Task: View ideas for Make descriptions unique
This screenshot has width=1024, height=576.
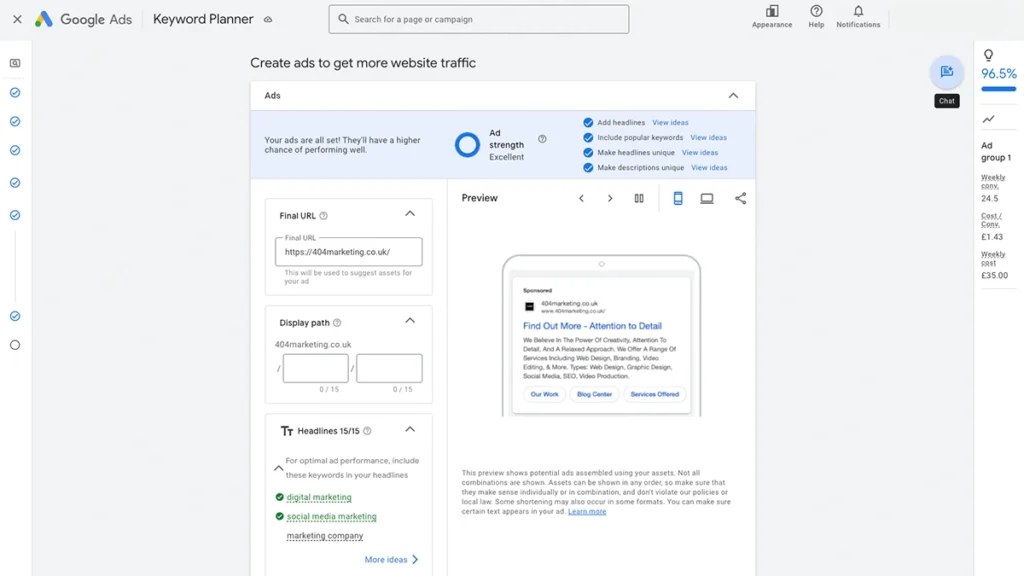Action: tap(709, 168)
